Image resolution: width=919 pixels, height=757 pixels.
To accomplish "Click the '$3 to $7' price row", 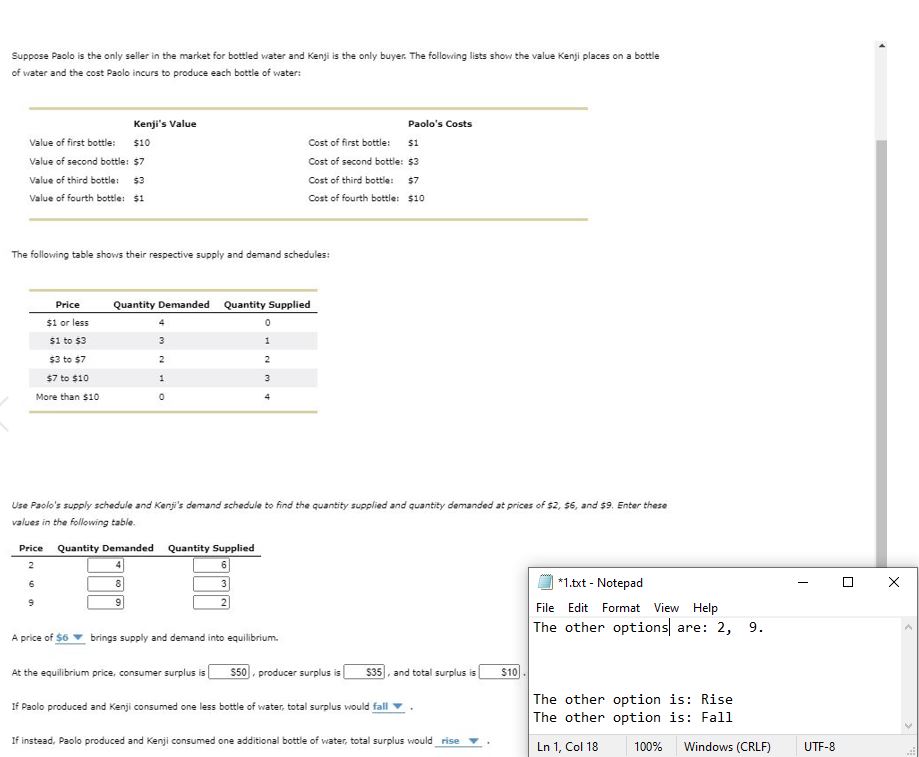I will pyautogui.click(x=173, y=359).
